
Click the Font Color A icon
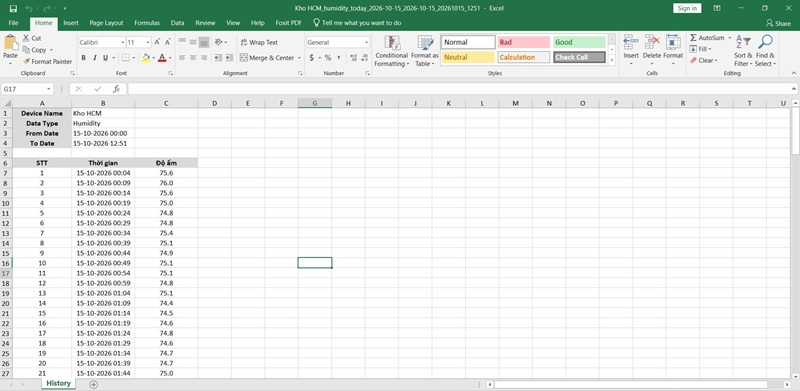[162, 58]
